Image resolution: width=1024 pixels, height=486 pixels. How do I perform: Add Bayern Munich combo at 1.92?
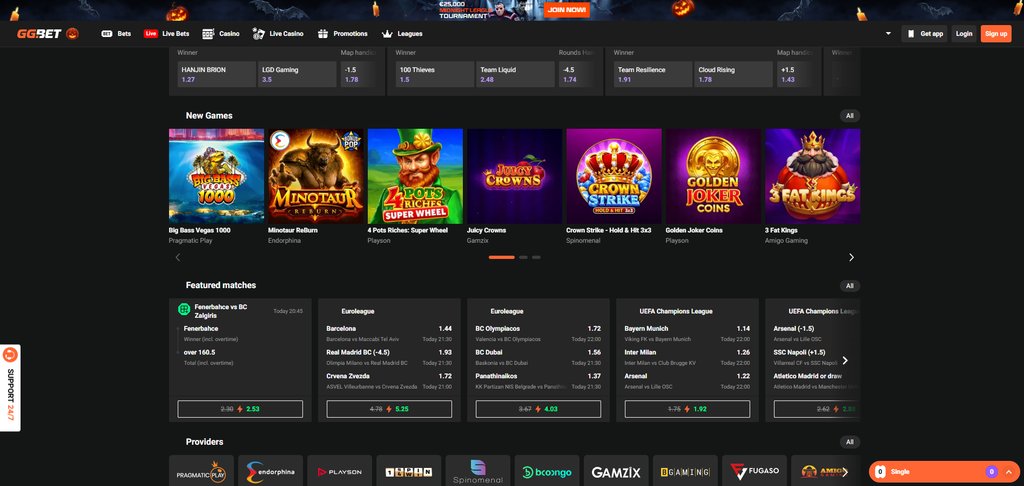tap(688, 409)
